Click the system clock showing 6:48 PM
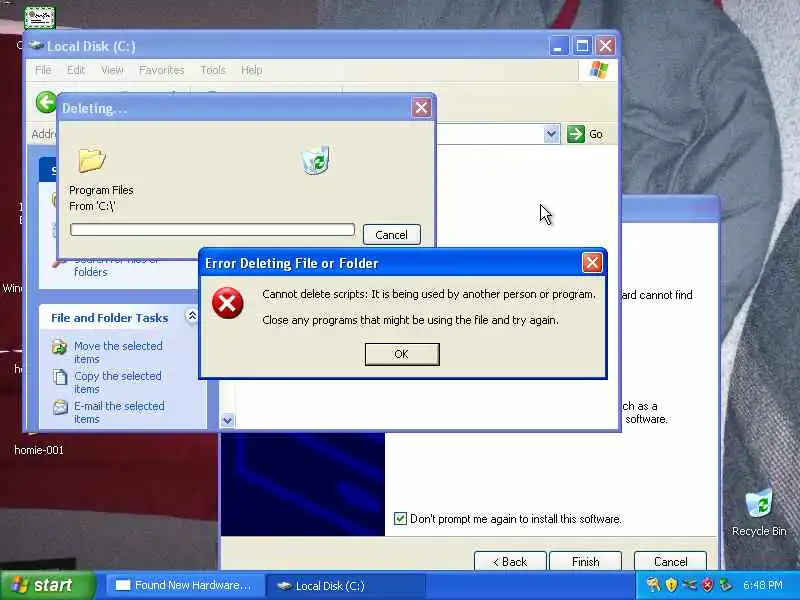The image size is (800, 600). coord(762,585)
